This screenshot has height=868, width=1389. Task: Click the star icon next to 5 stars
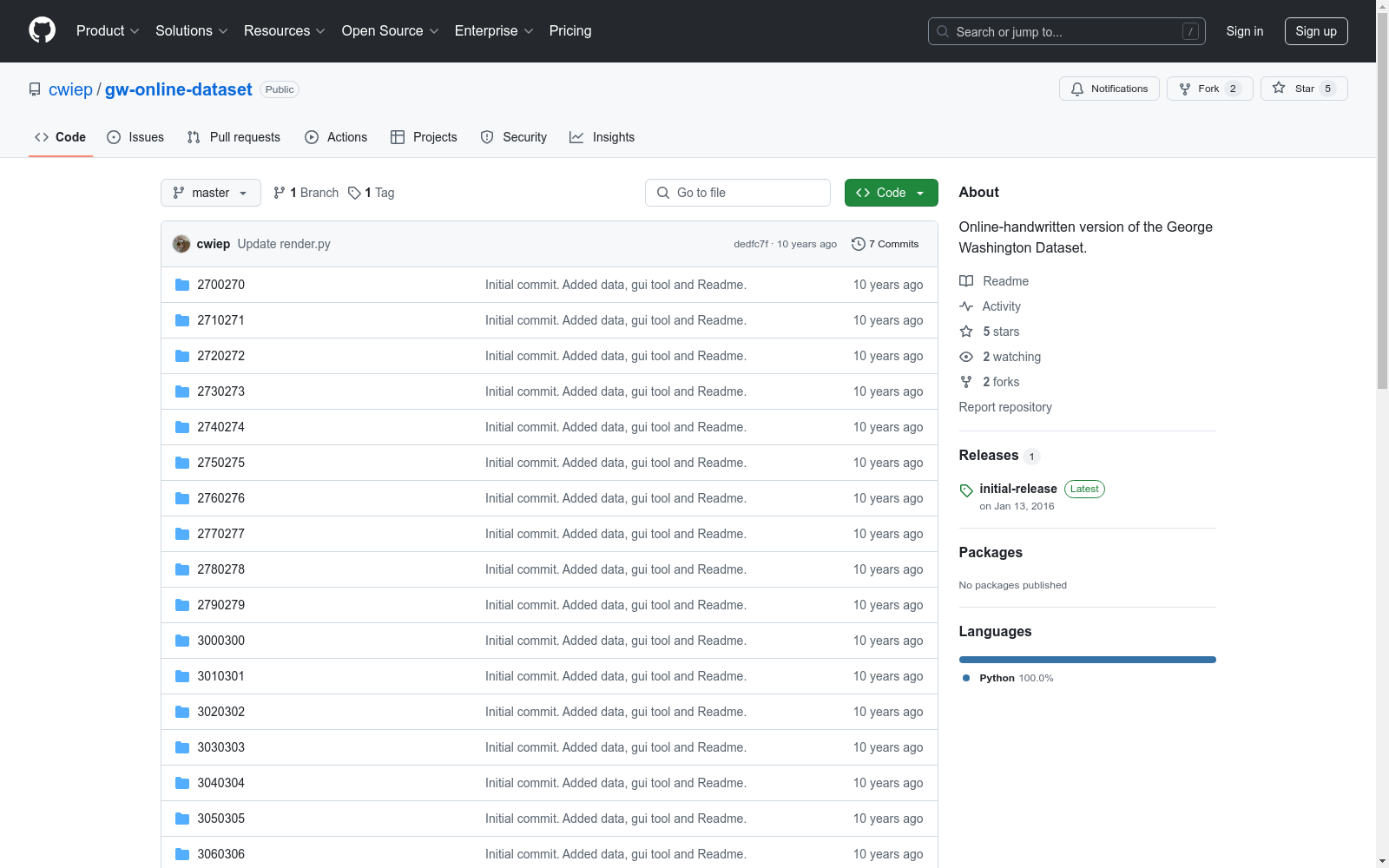tap(966, 332)
